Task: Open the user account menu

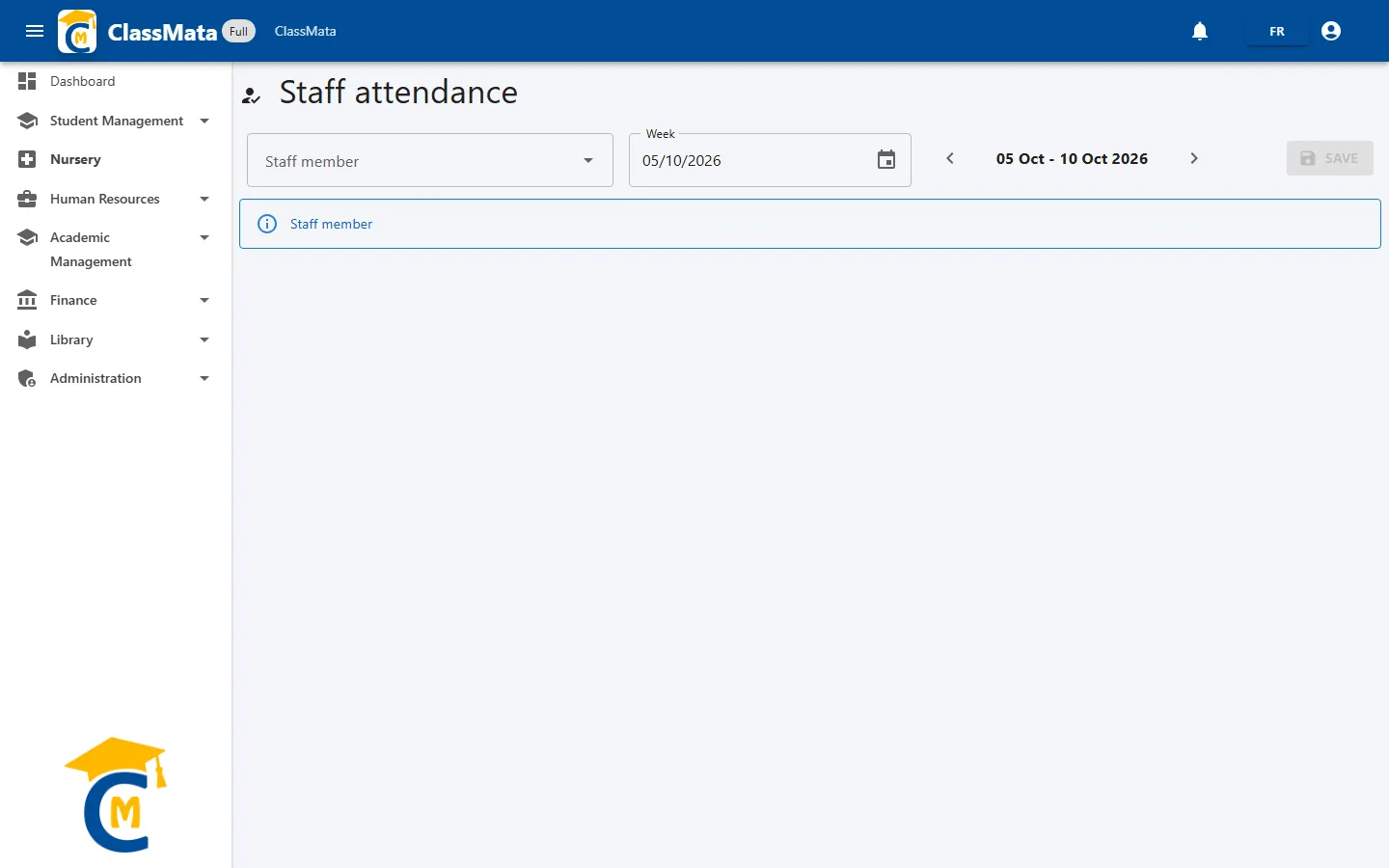Action: (x=1331, y=31)
